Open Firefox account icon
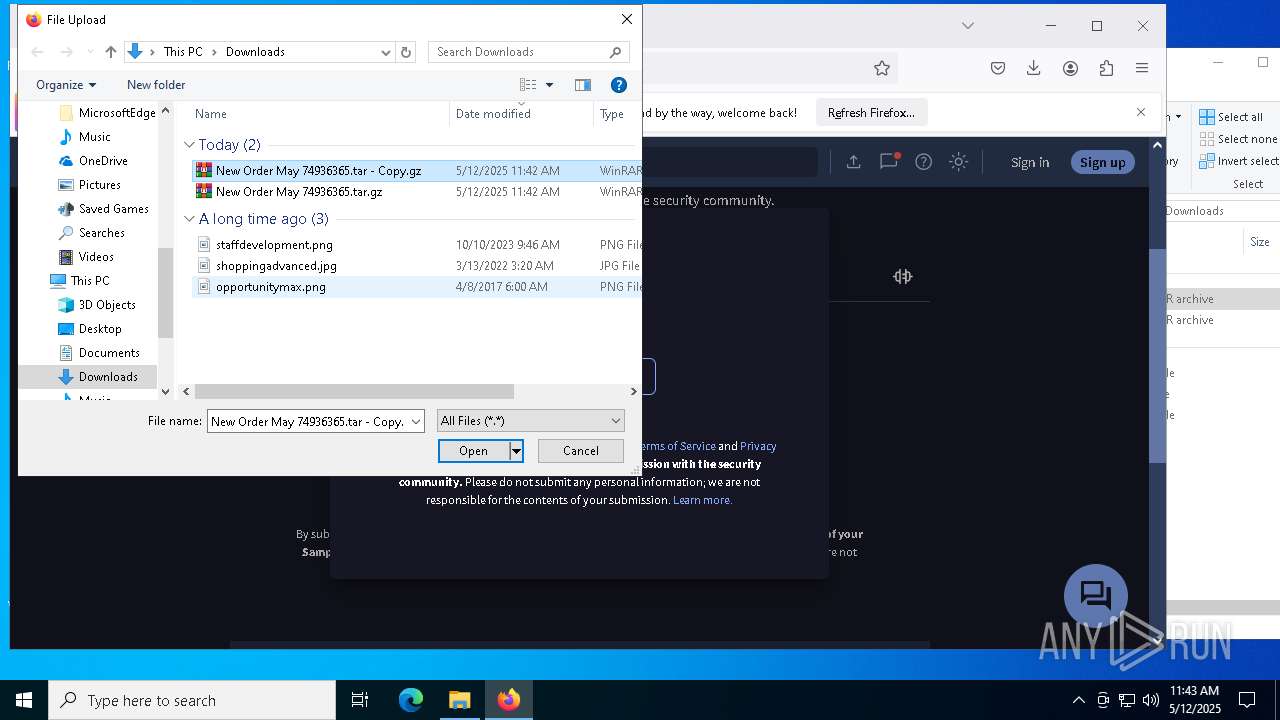This screenshot has height=720, width=1280. 1070,68
